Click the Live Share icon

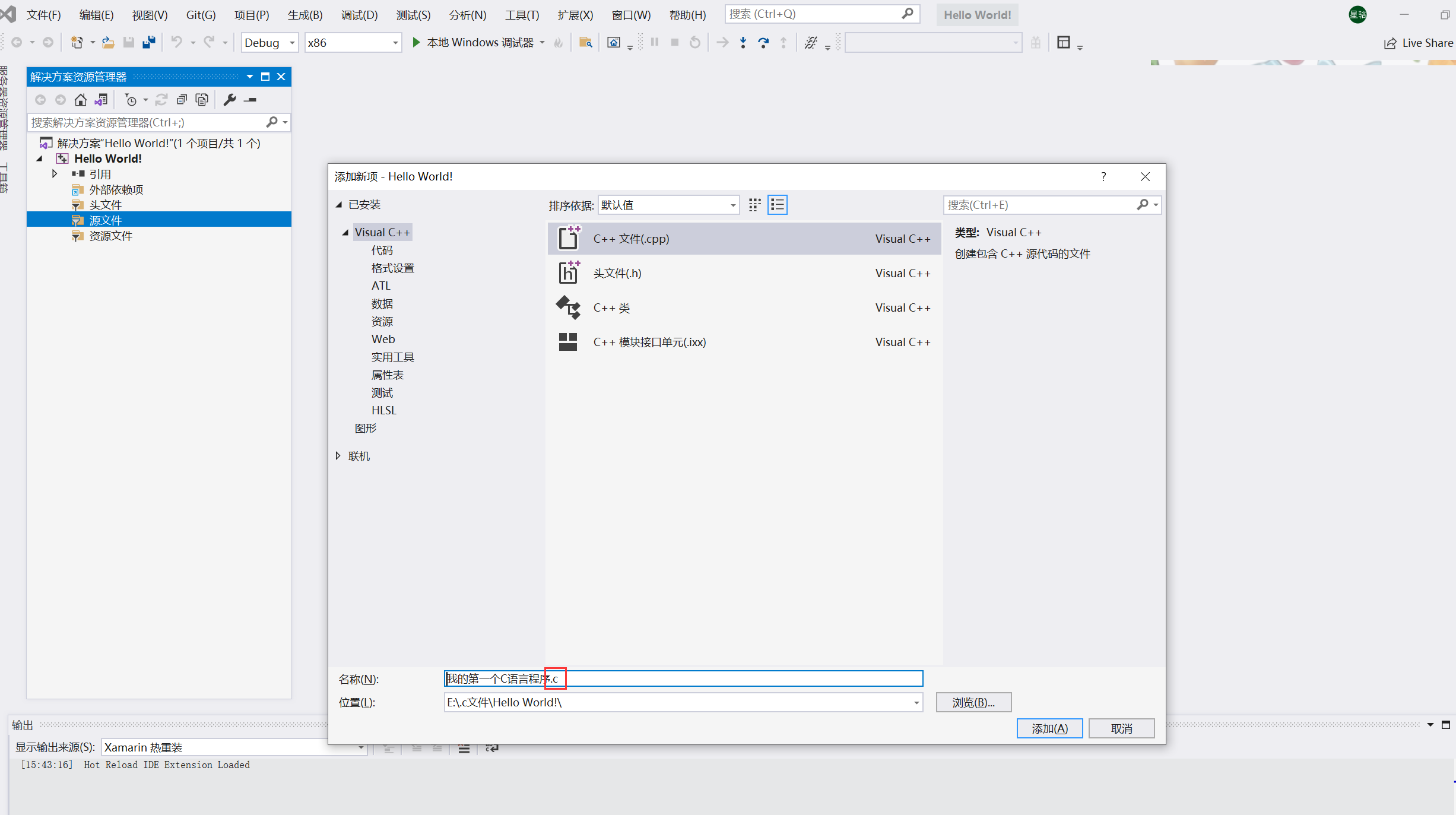1390,43
